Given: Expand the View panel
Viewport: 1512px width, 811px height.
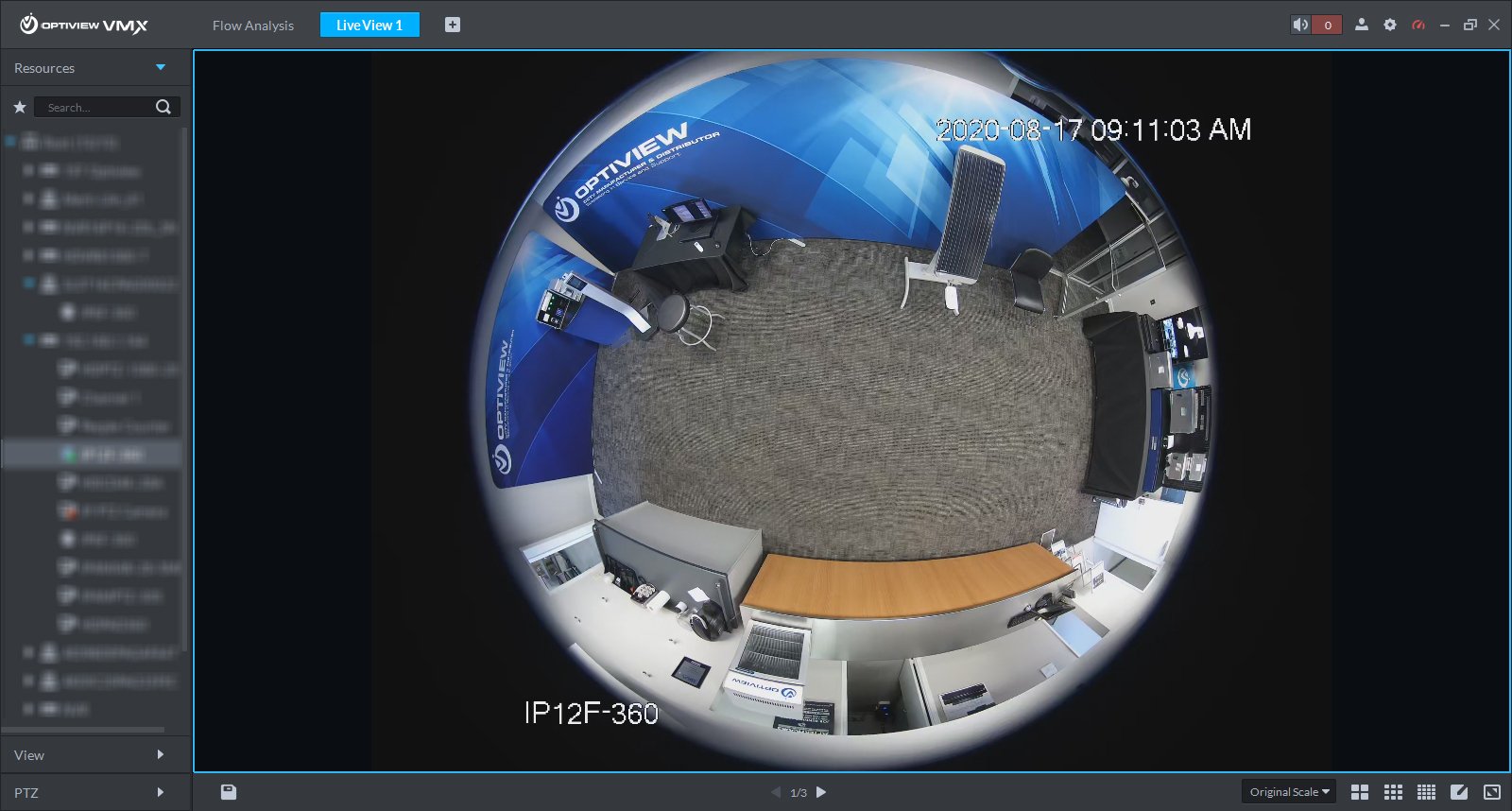Looking at the screenshot, I should [x=160, y=754].
